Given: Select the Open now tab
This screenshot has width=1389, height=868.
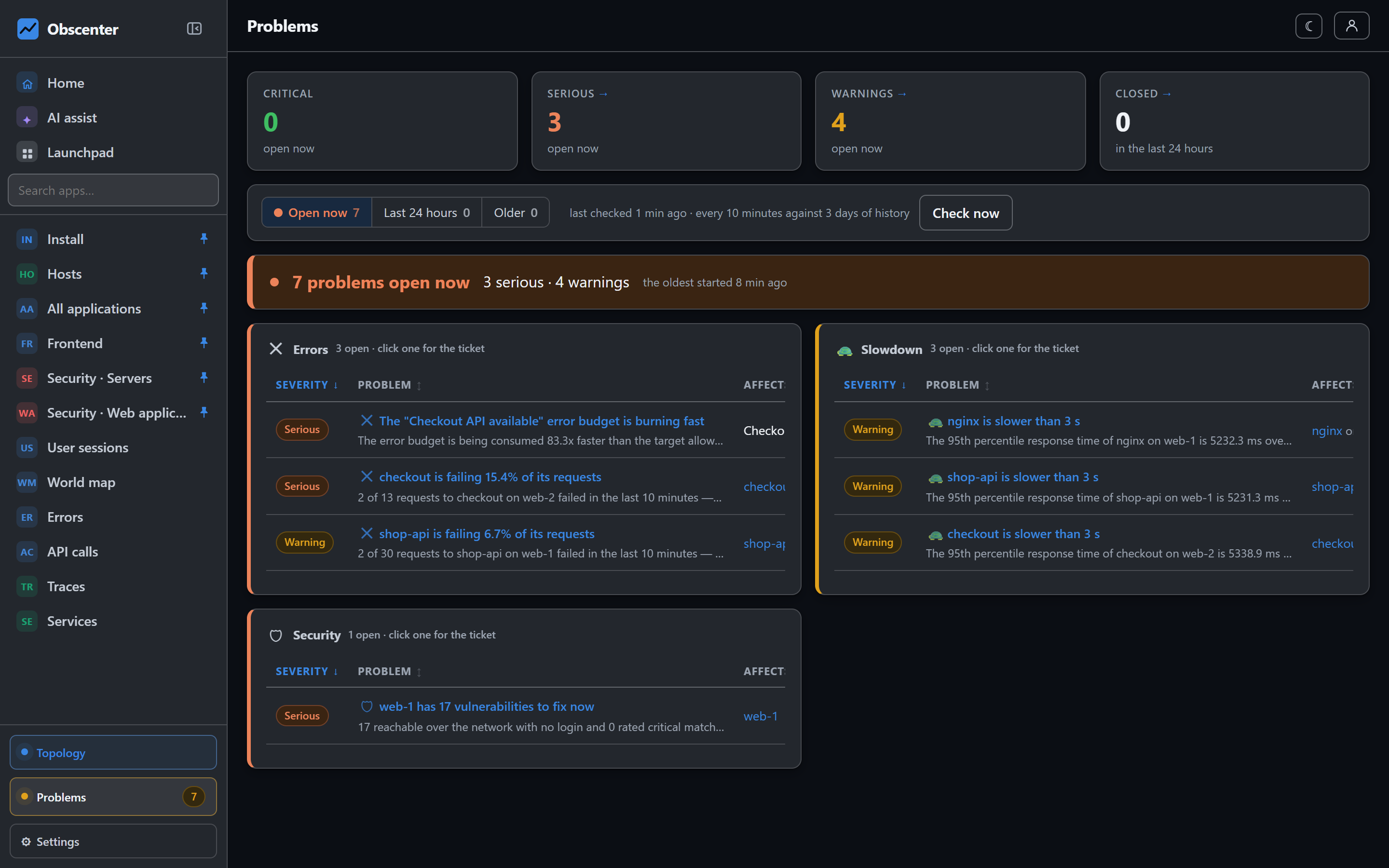Looking at the screenshot, I should tap(317, 212).
